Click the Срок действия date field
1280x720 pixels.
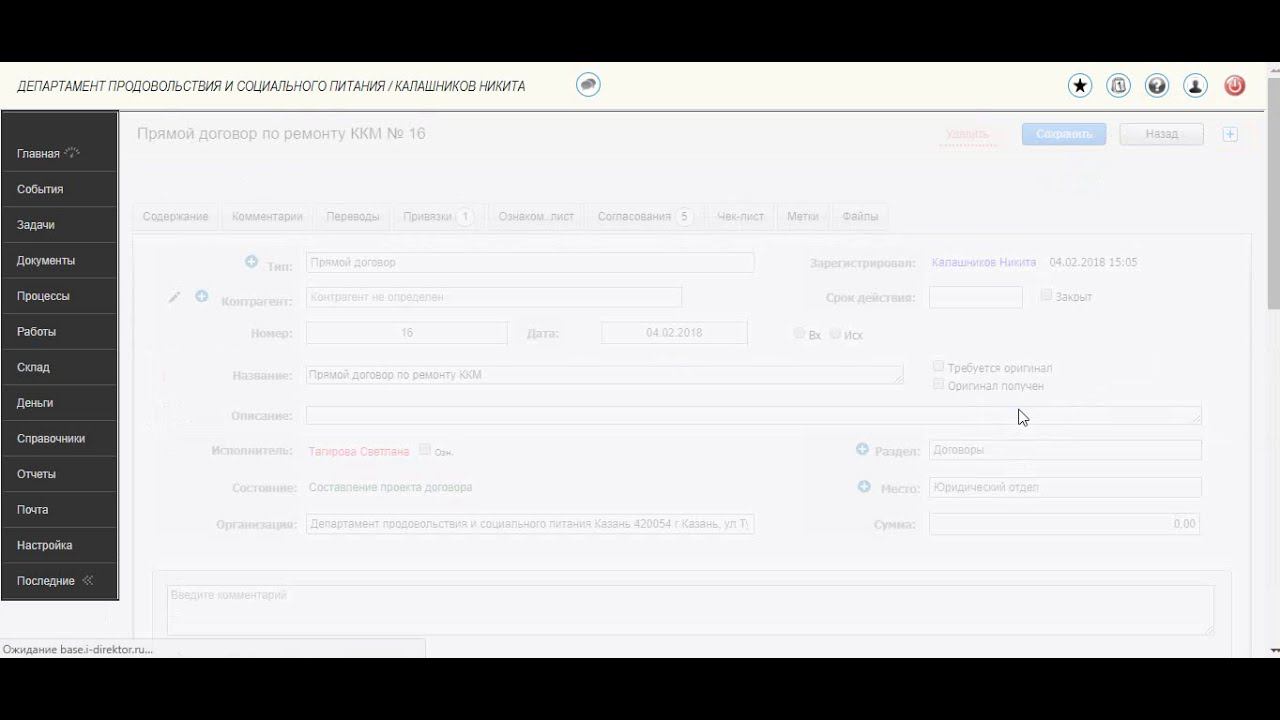click(975, 297)
